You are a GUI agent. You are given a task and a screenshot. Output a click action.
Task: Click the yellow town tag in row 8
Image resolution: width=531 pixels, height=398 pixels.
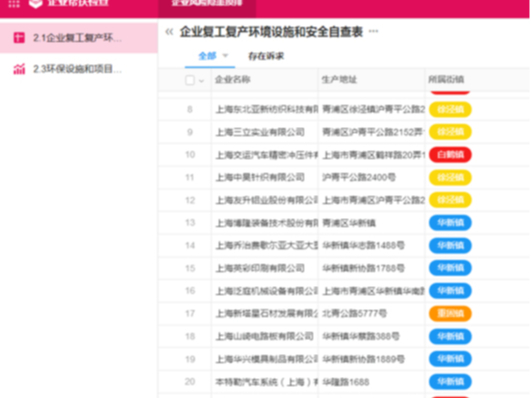pyautogui.click(x=450, y=109)
